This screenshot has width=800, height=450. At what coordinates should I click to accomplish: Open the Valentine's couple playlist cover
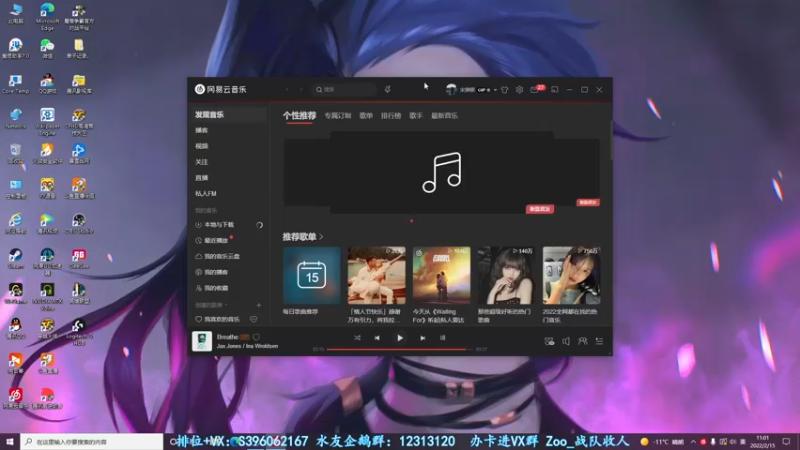(x=377, y=276)
